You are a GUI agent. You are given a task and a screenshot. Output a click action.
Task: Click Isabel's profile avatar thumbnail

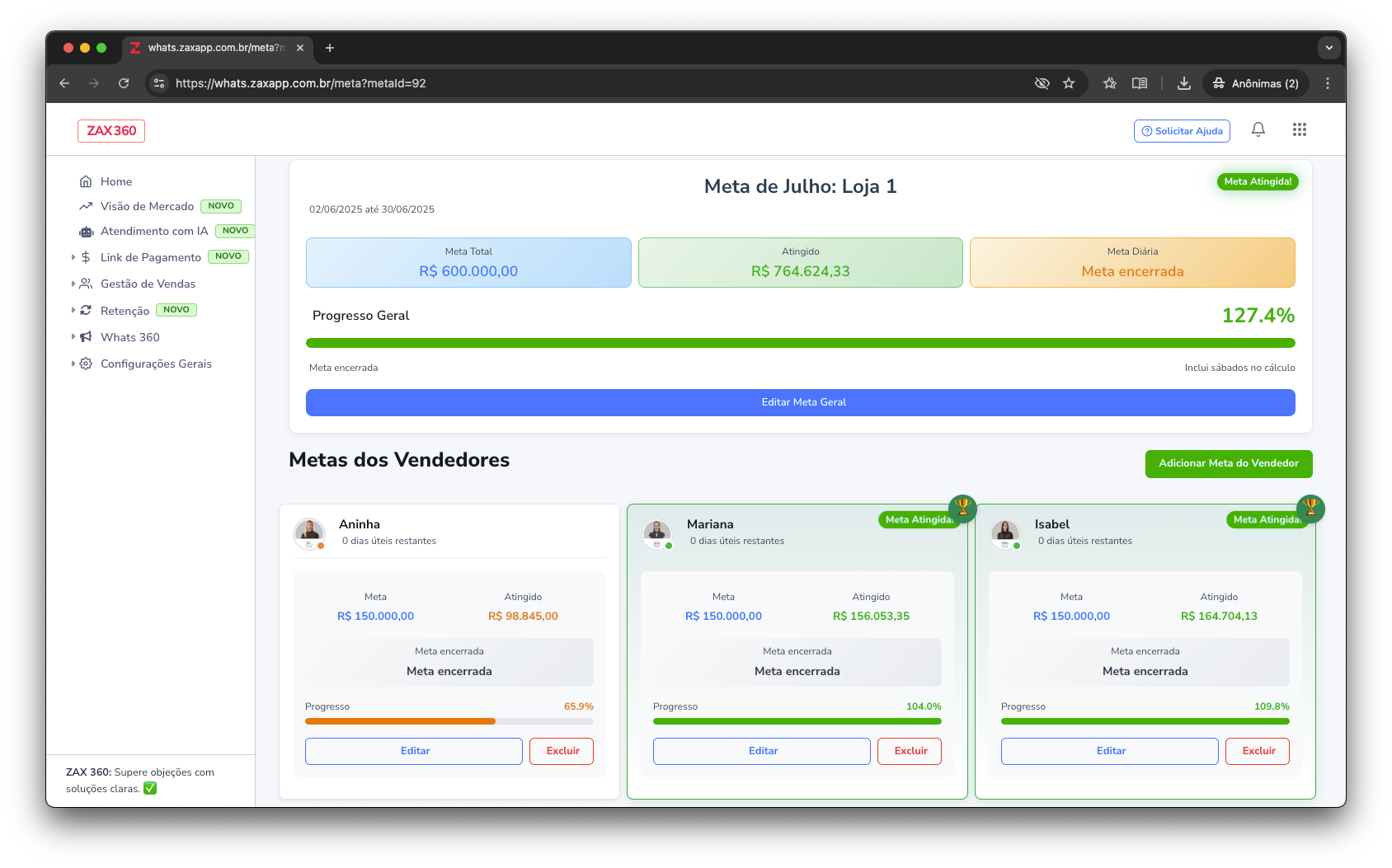pos(1005,532)
